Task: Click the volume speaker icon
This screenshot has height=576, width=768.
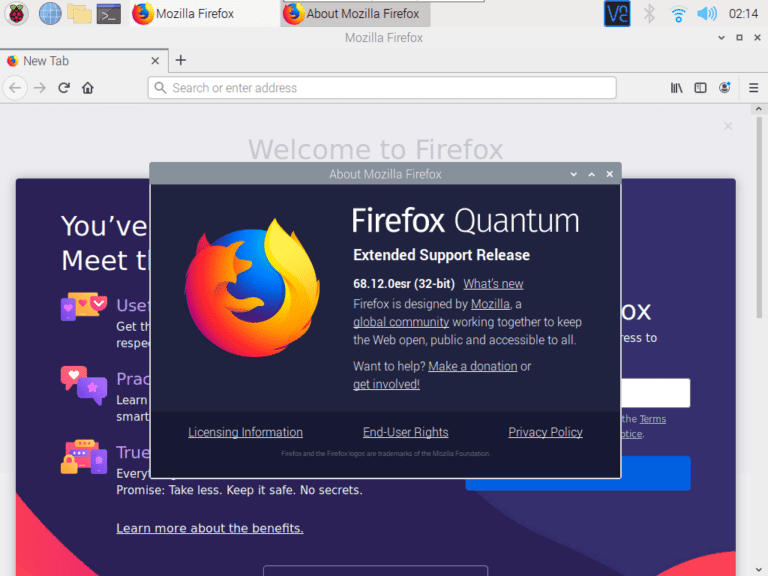Action: (x=707, y=13)
